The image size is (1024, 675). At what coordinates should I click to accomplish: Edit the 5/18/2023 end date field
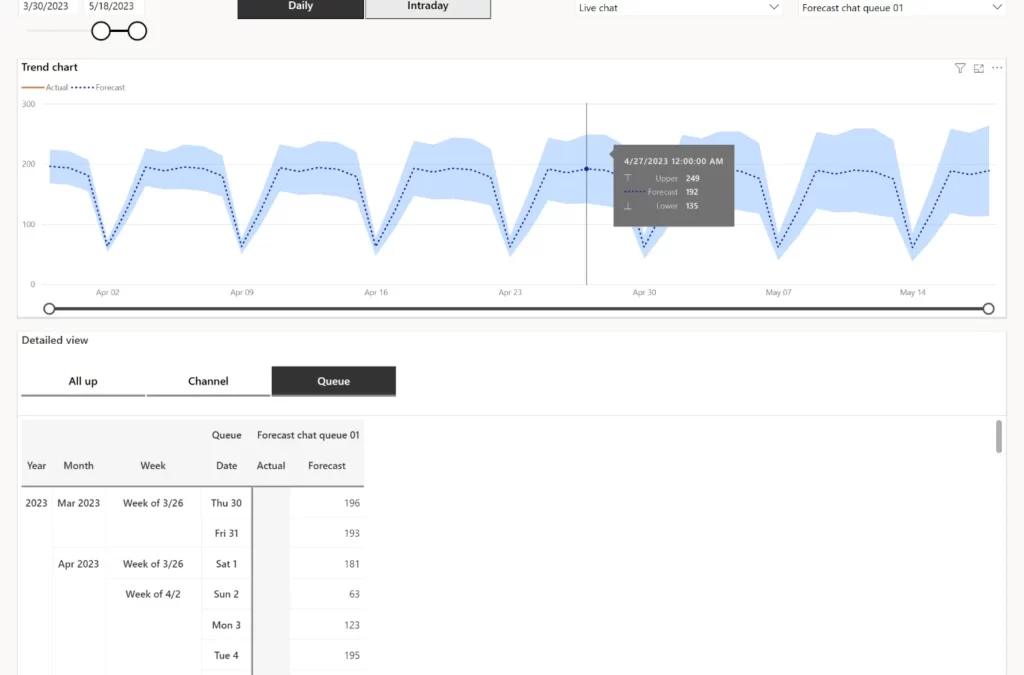click(112, 7)
